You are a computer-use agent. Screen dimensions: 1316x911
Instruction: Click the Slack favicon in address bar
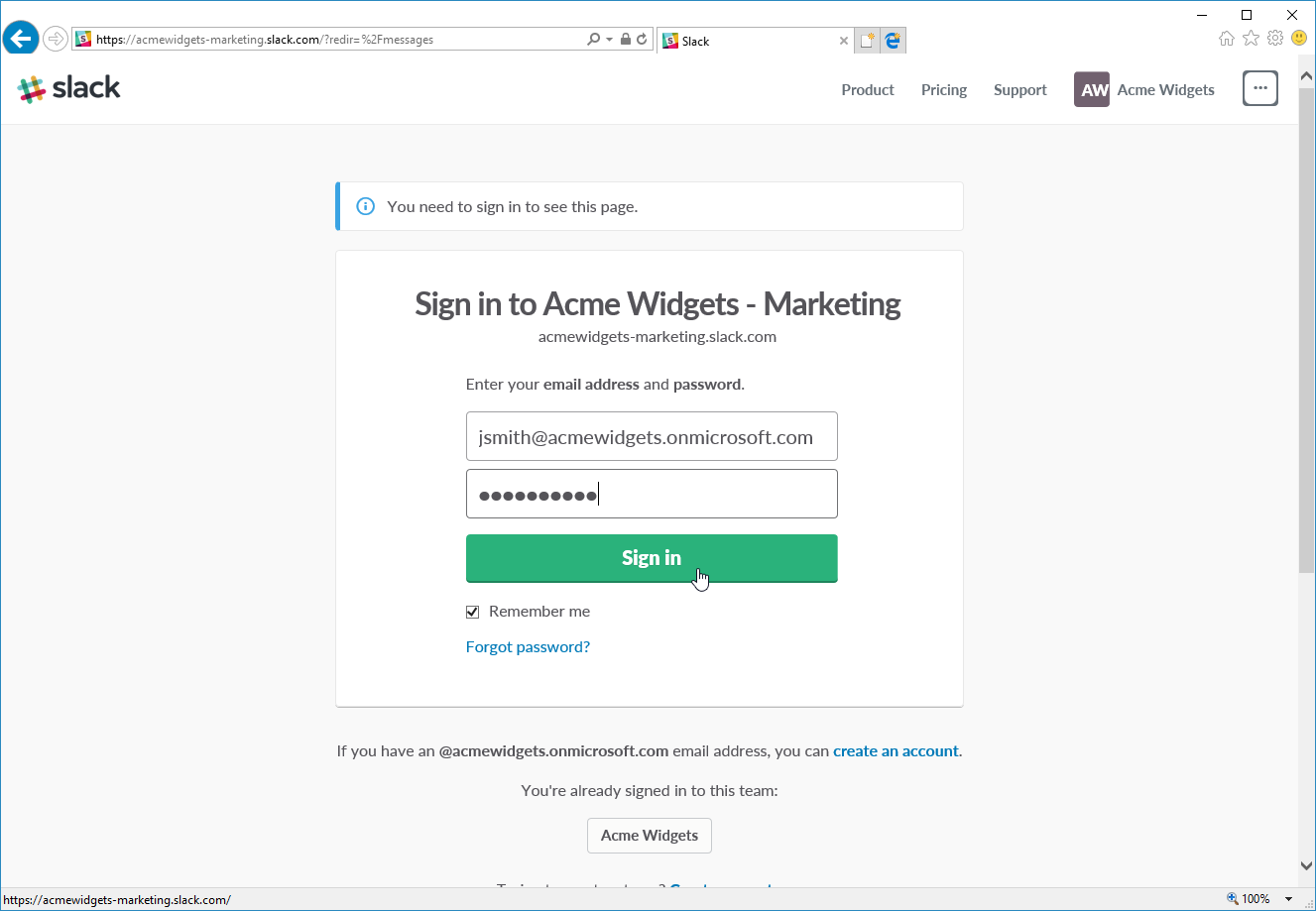click(x=83, y=40)
